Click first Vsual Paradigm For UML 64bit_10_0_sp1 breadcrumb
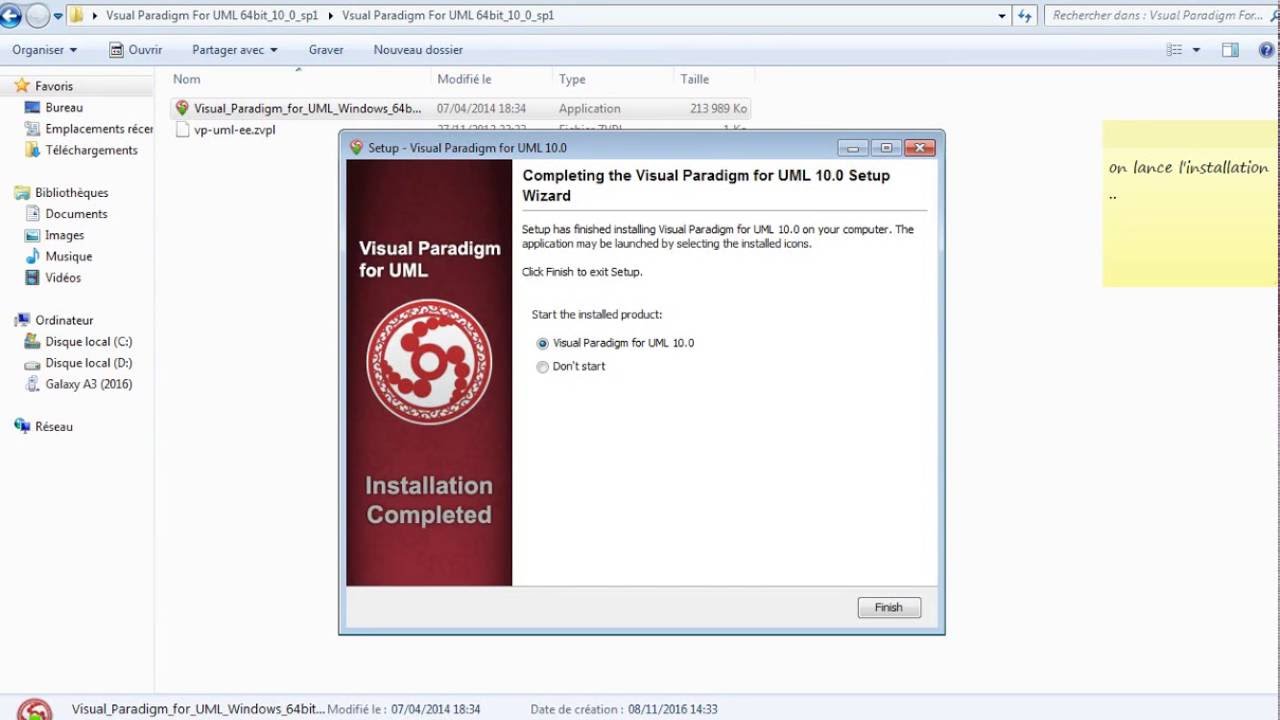Screen dimensions: 1280x720 point(212,16)
